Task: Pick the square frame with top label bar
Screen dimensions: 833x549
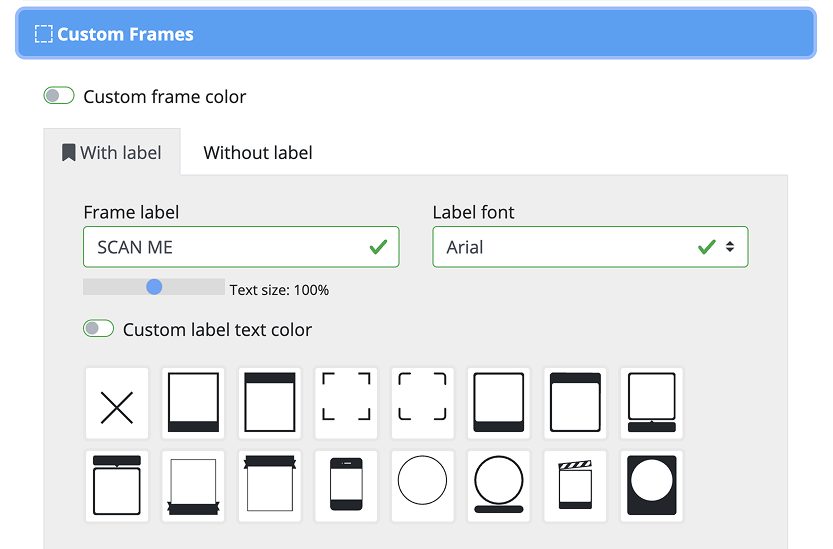Action: (x=270, y=404)
